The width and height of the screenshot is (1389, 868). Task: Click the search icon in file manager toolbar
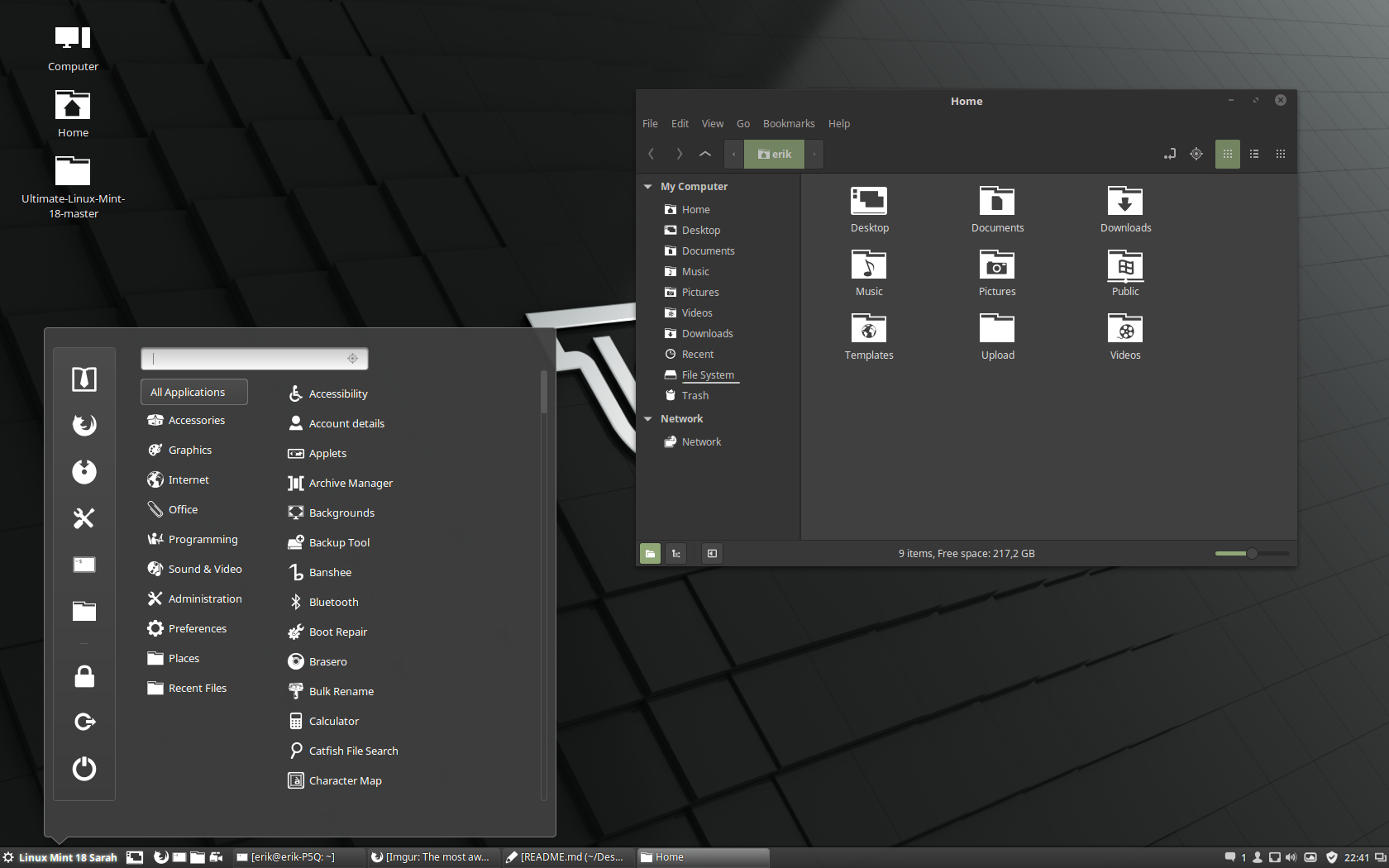coord(1196,154)
